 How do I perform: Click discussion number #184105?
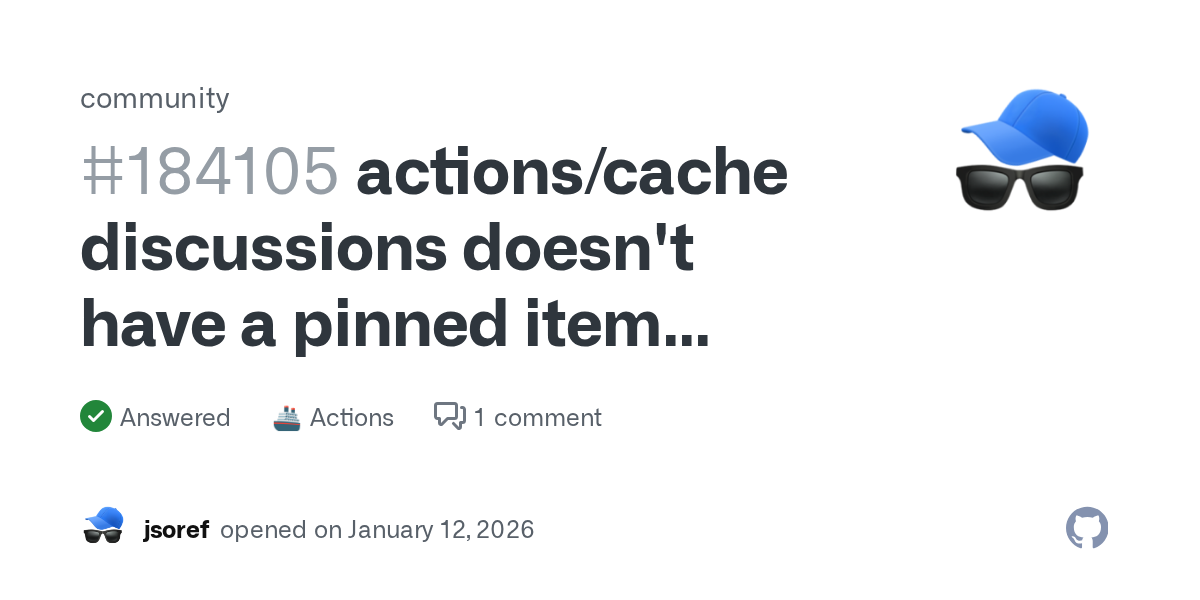pos(209,172)
